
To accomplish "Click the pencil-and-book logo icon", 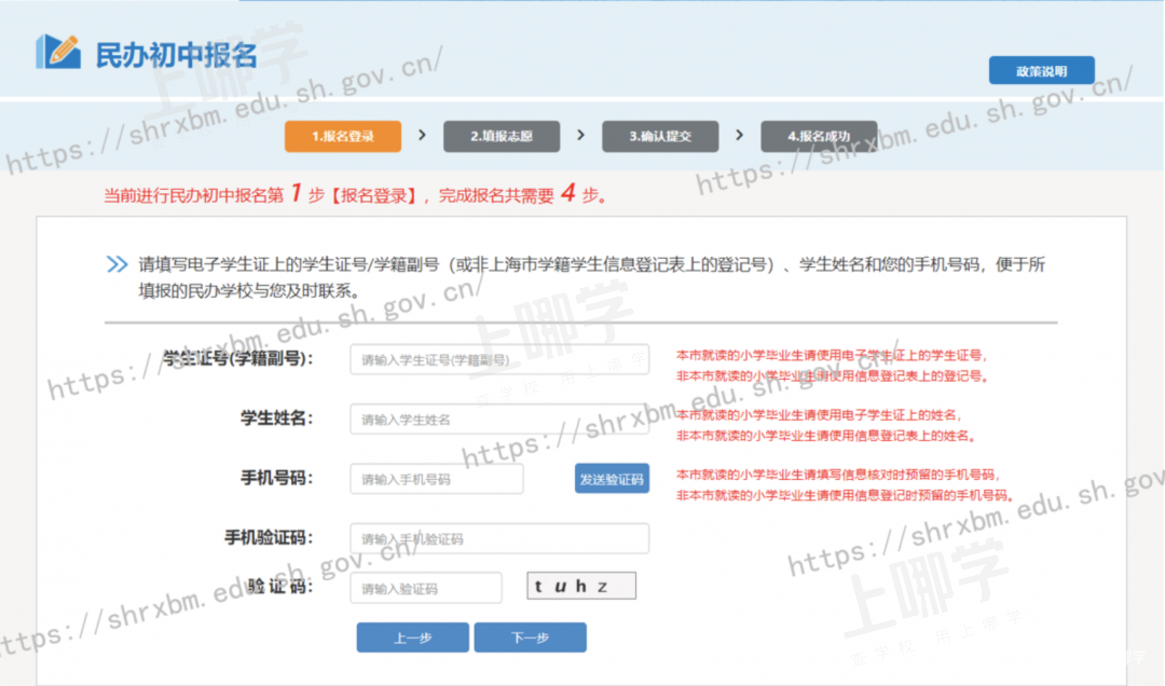I will pyautogui.click(x=57, y=52).
